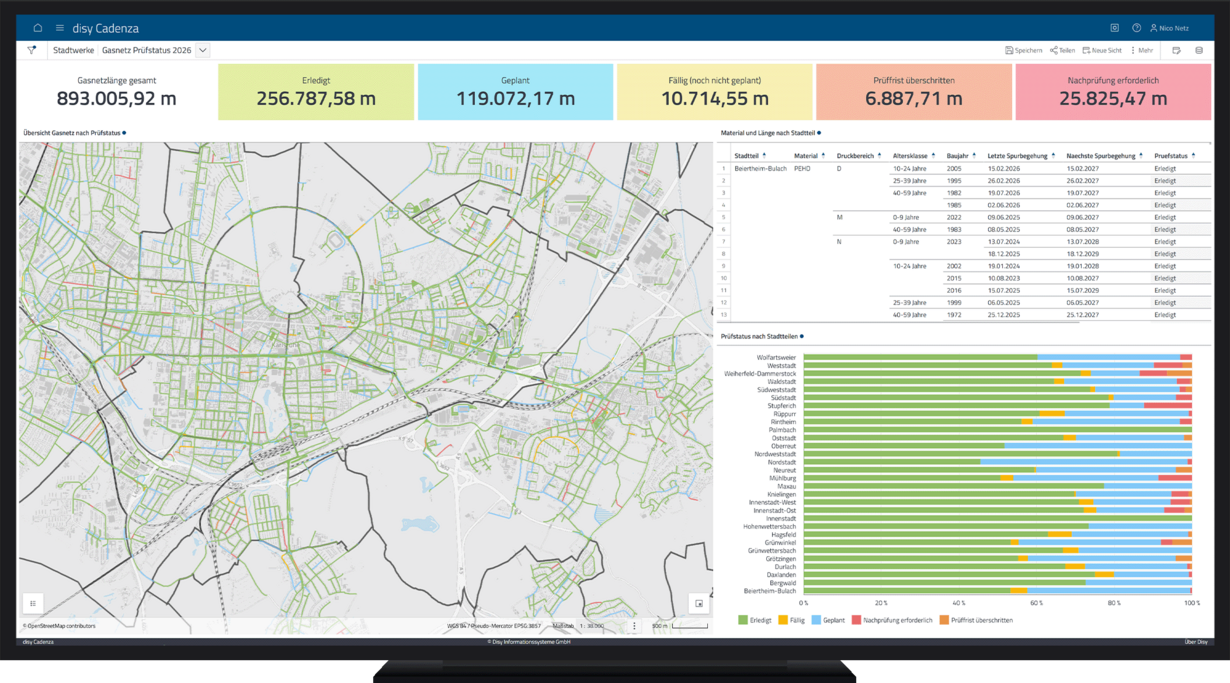Click the Beiertheim-Bulach cell in table
The image size is (1230, 683).
[x=760, y=169]
